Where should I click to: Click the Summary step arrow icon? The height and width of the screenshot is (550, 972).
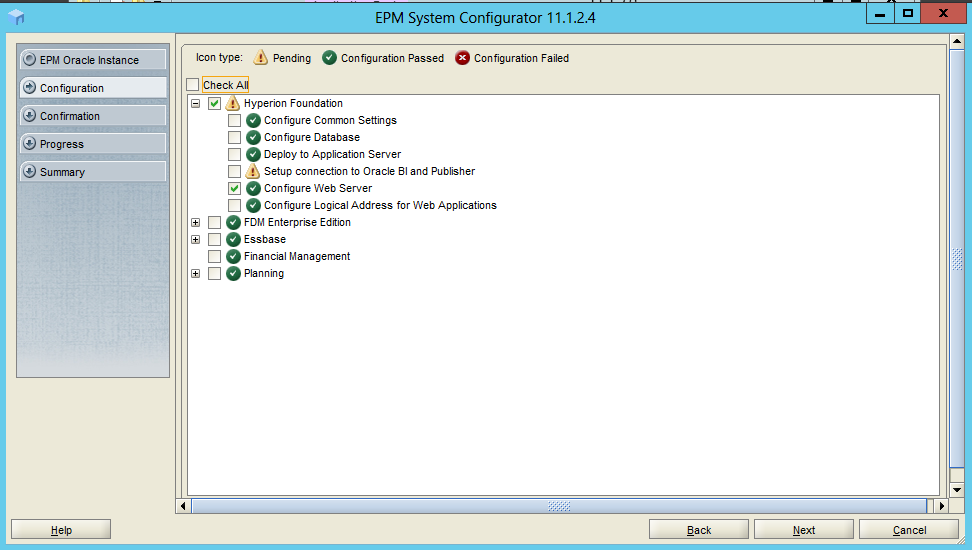tap(29, 171)
